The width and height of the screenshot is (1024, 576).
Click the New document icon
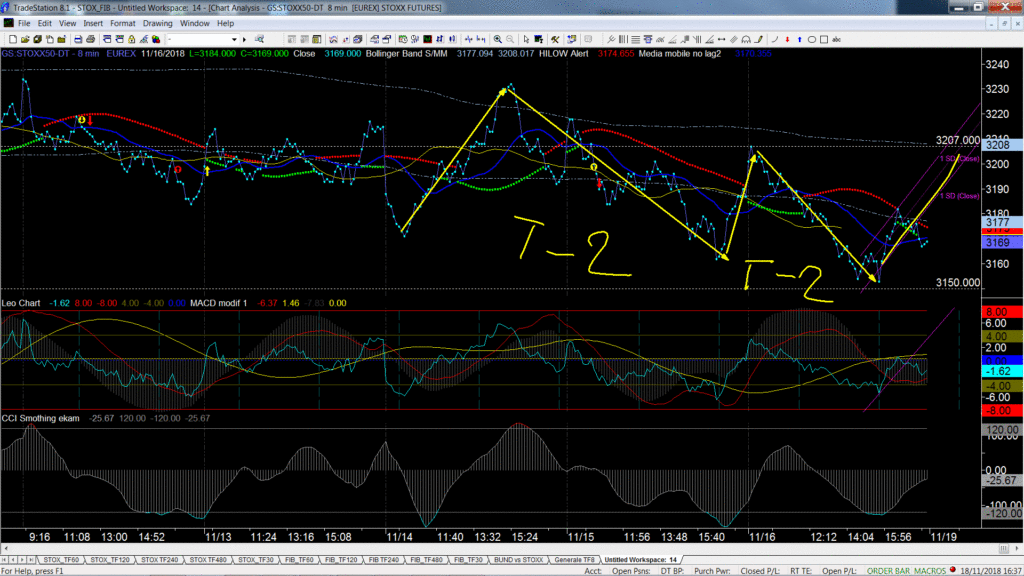[x=13, y=39]
